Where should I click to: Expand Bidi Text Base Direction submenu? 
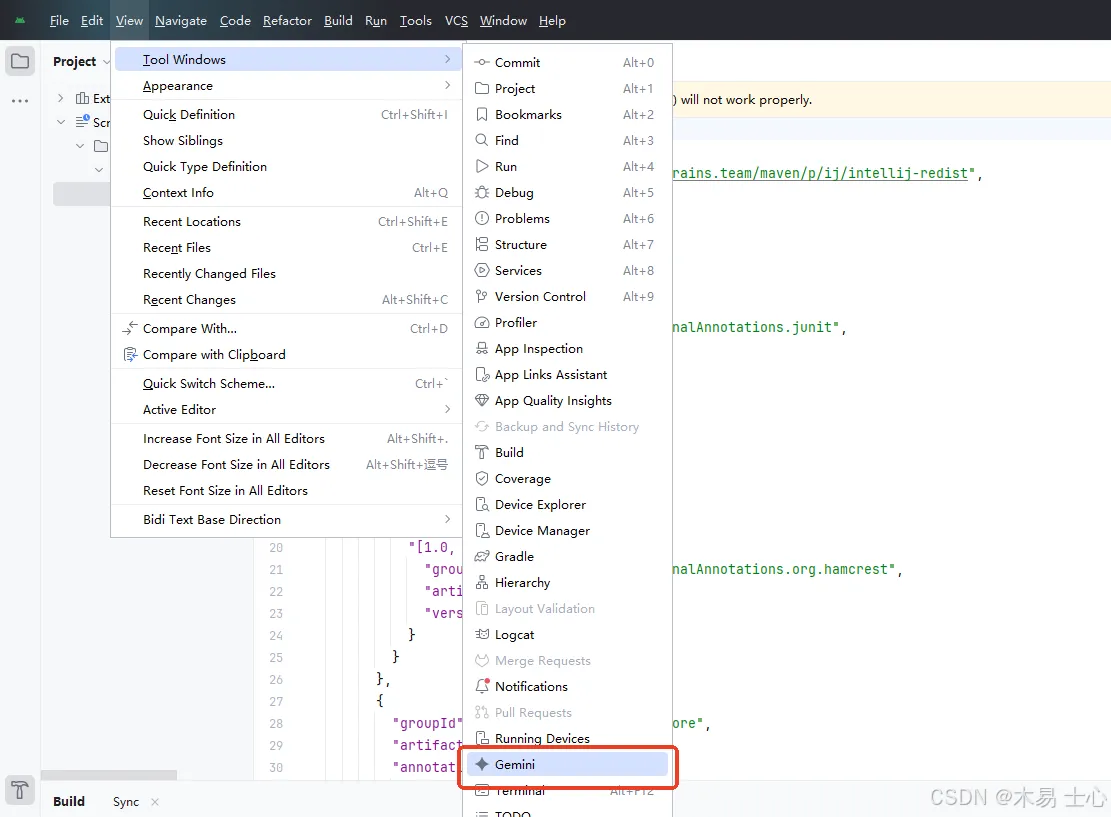point(287,519)
